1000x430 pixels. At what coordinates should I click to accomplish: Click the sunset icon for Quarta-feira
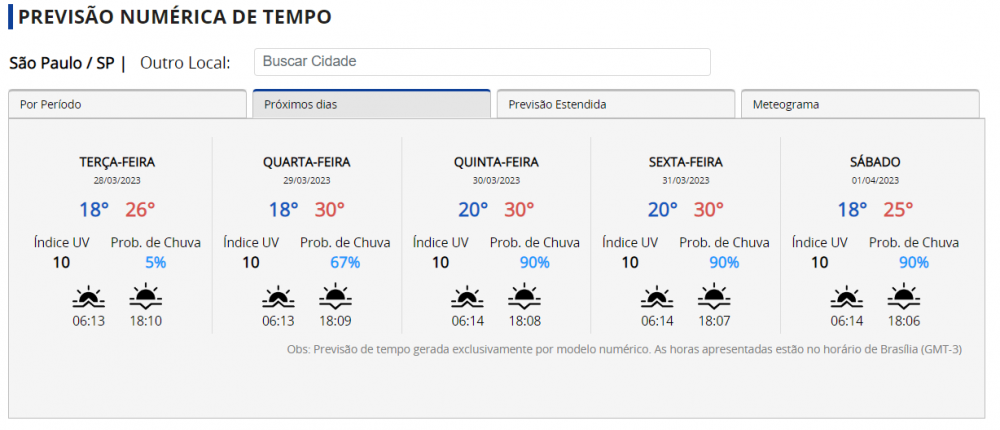click(x=334, y=297)
